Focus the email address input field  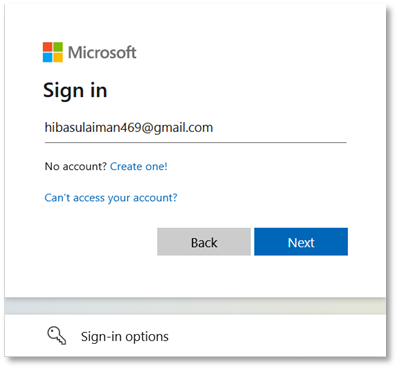[x=196, y=128]
